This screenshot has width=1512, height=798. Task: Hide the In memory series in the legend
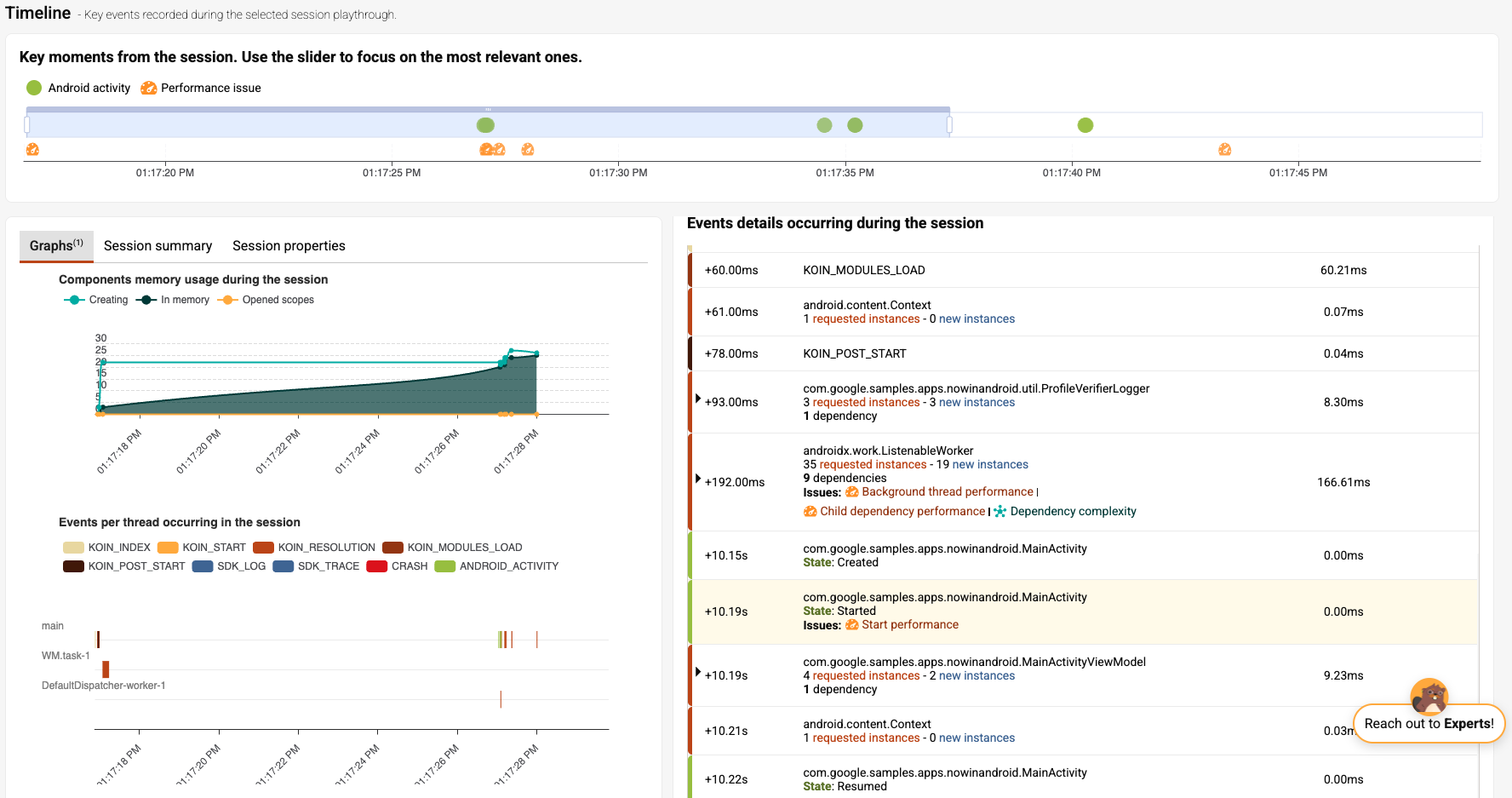[x=173, y=300]
